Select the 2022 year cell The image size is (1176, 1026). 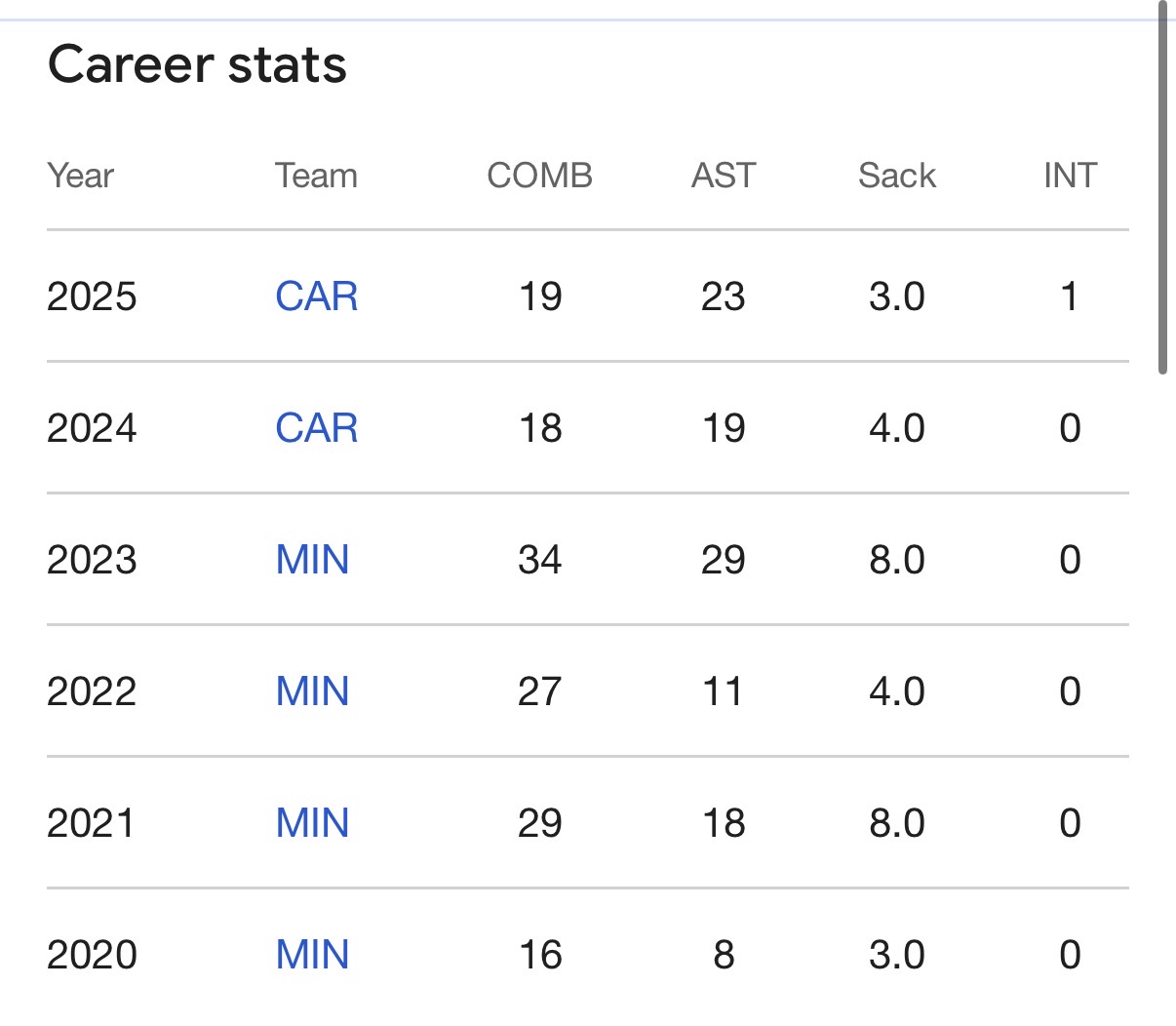click(x=92, y=691)
